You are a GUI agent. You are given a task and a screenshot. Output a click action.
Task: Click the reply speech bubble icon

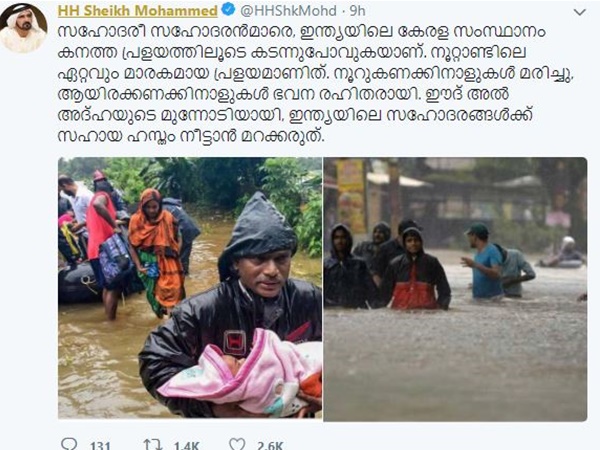tap(69, 444)
